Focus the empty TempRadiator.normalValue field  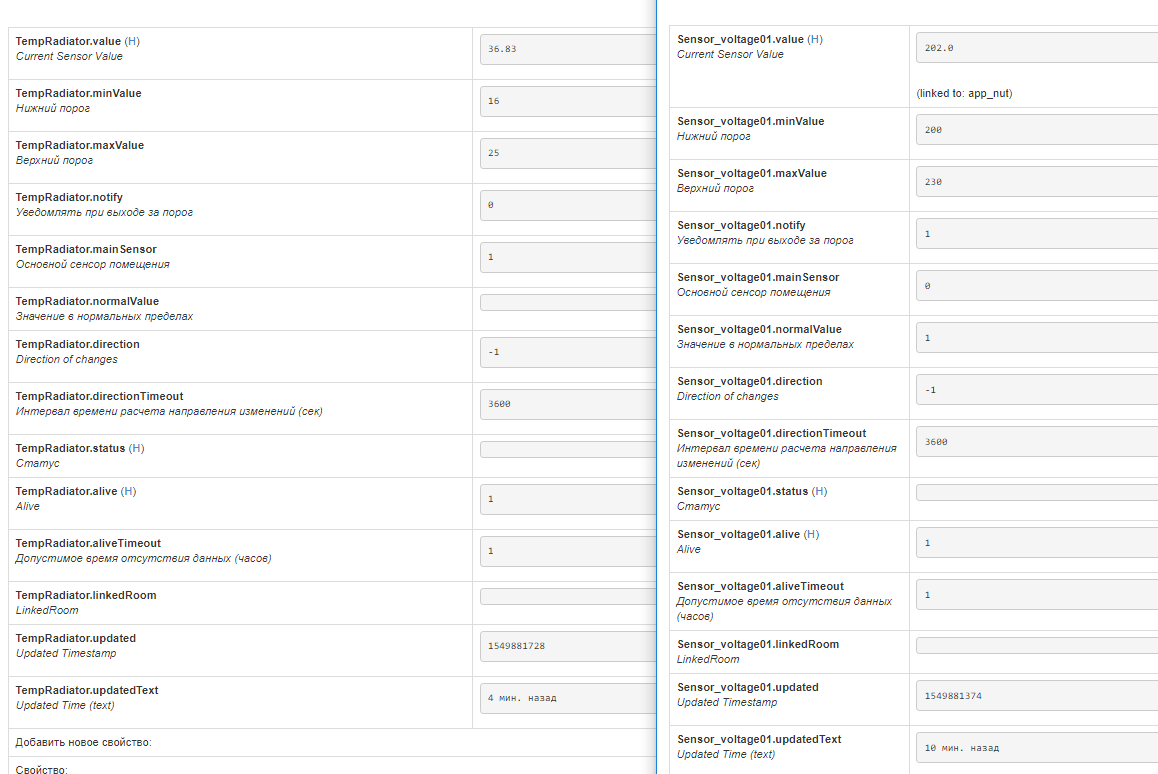pos(567,303)
